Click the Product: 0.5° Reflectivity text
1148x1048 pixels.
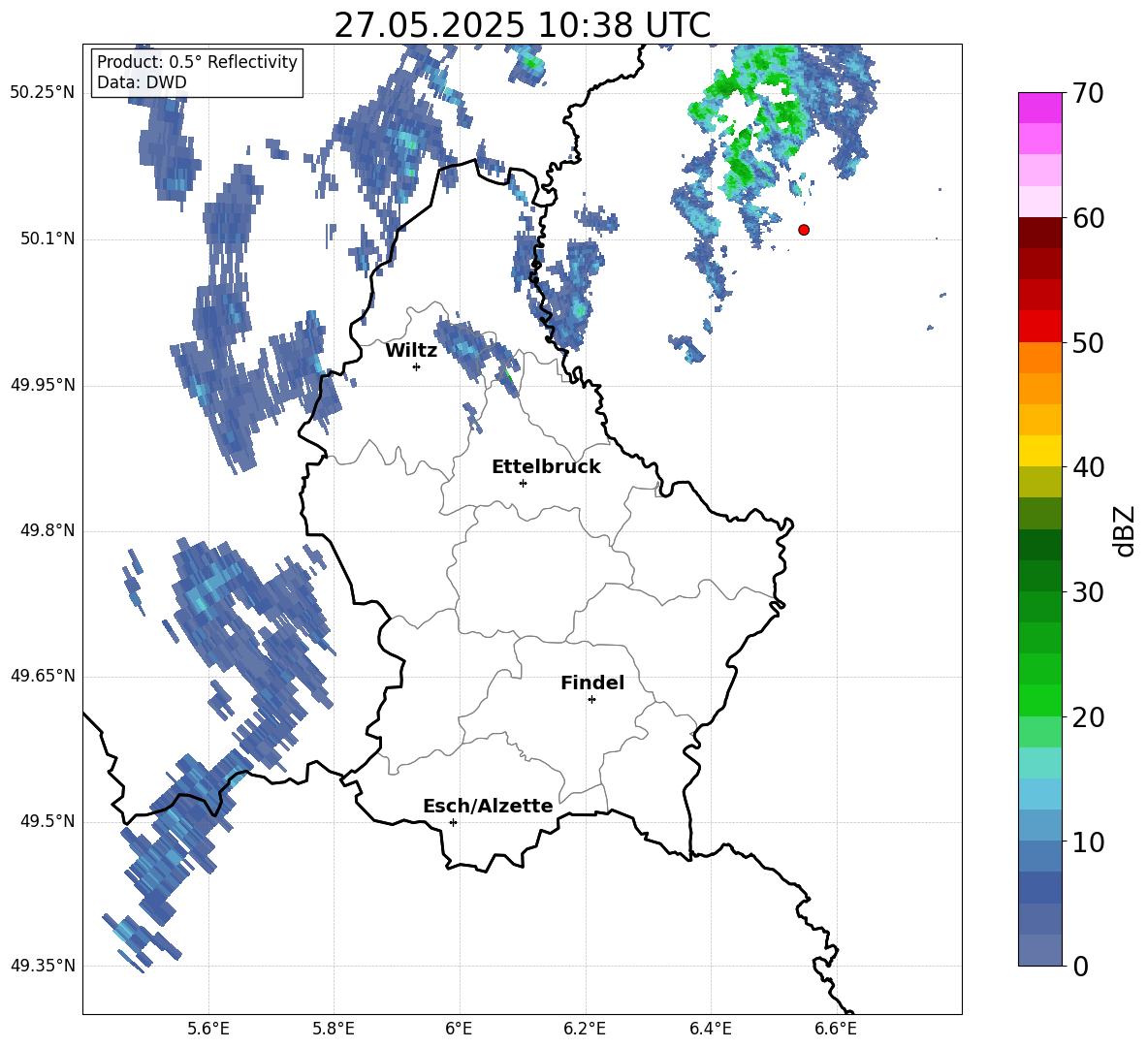pos(197,61)
